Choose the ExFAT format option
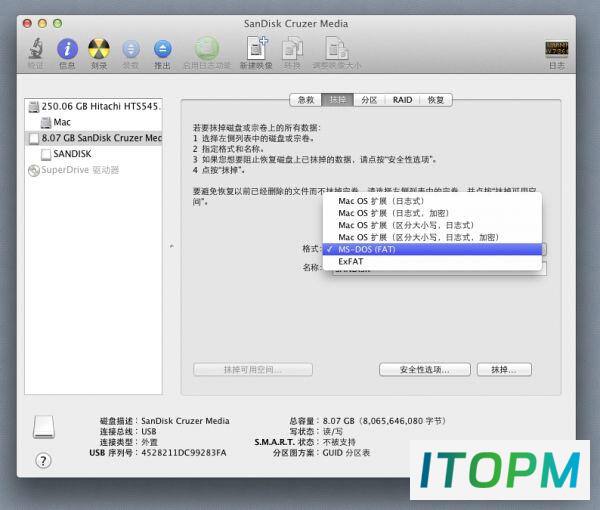The height and width of the screenshot is (510, 600). [432, 261]
